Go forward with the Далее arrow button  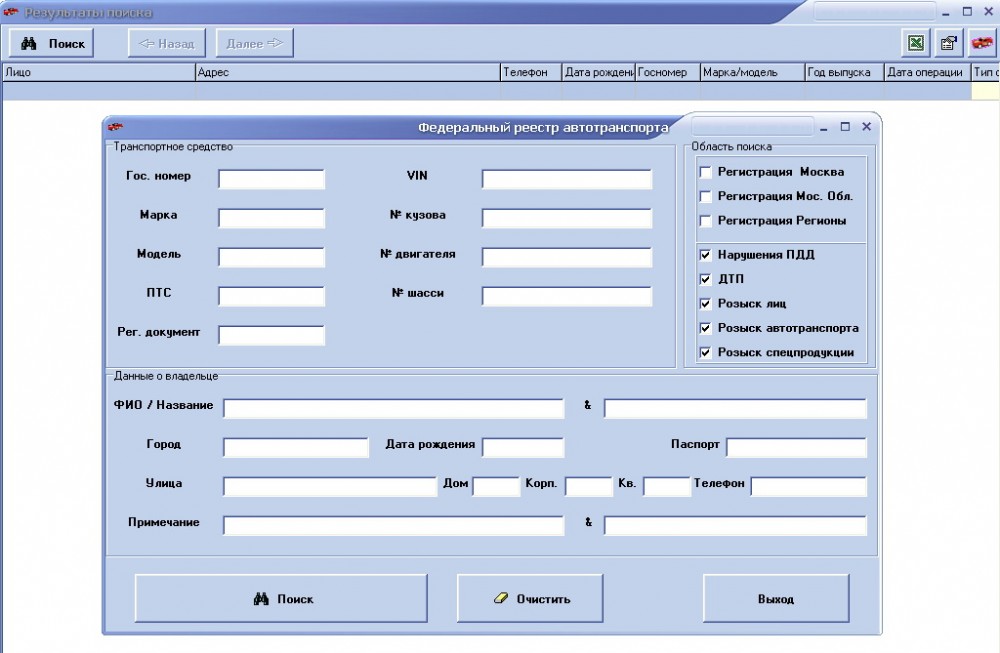point(254,43)
